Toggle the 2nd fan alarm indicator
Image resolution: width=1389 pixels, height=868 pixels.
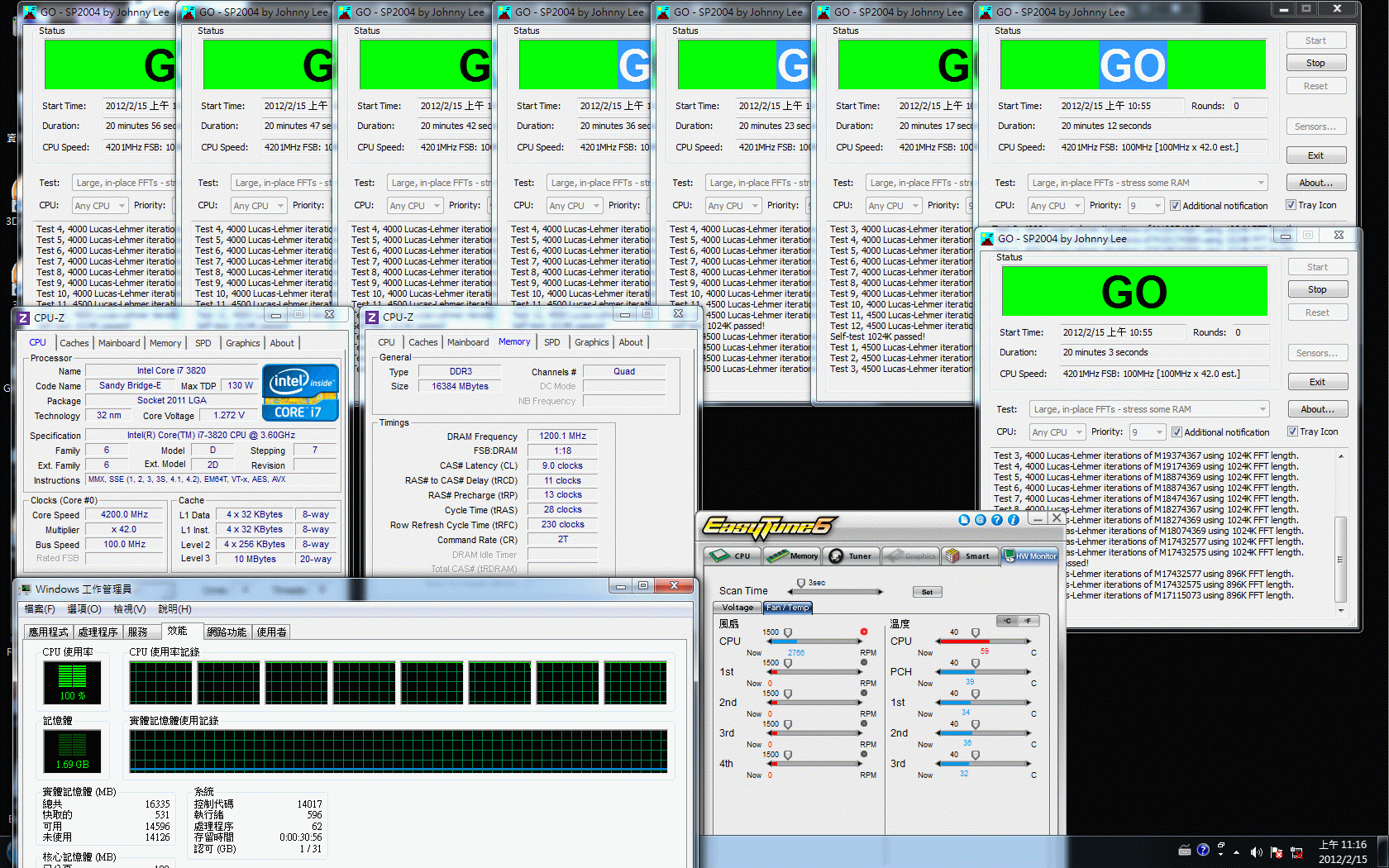coord(864,693)
